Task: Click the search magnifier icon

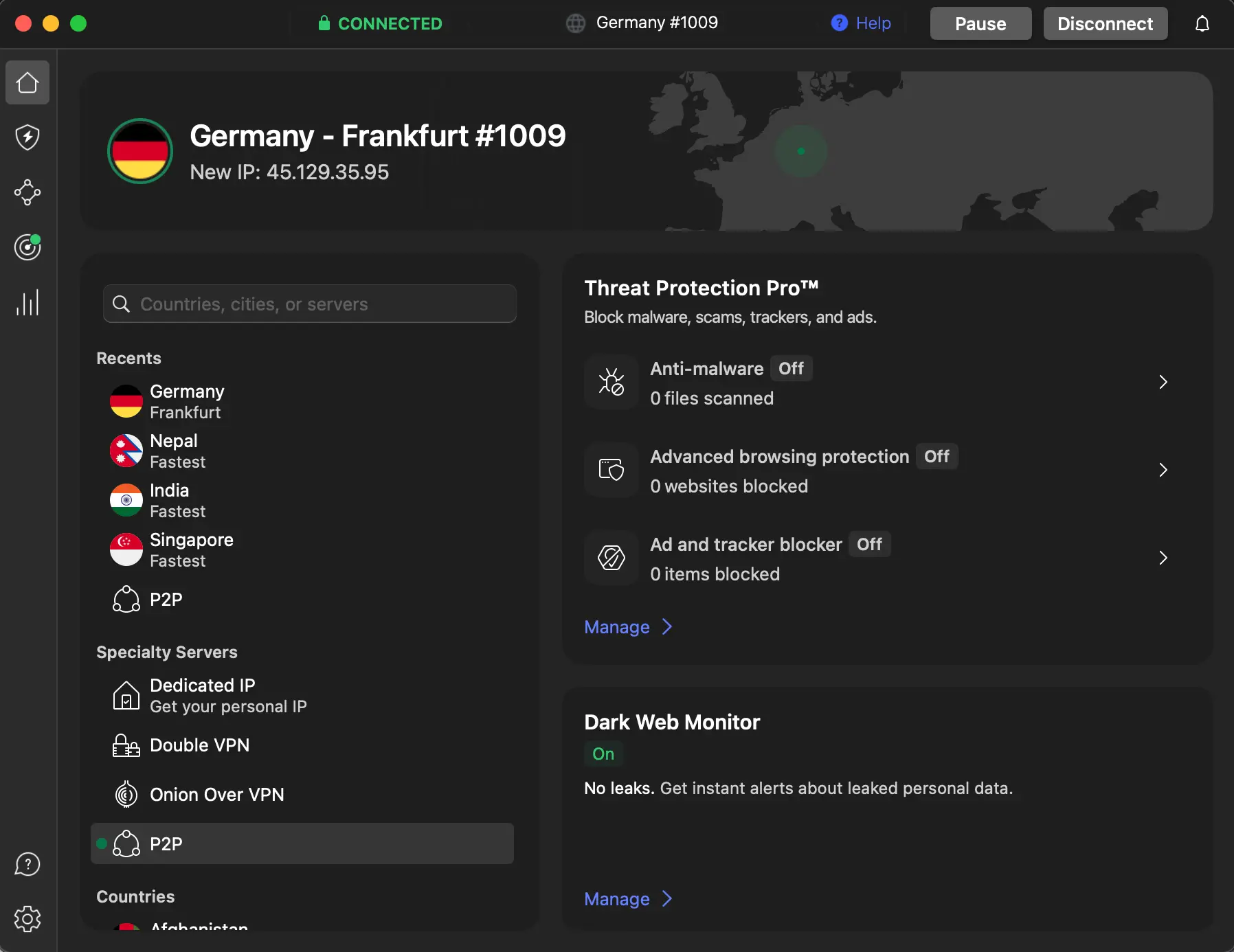Action: [121, 304]
